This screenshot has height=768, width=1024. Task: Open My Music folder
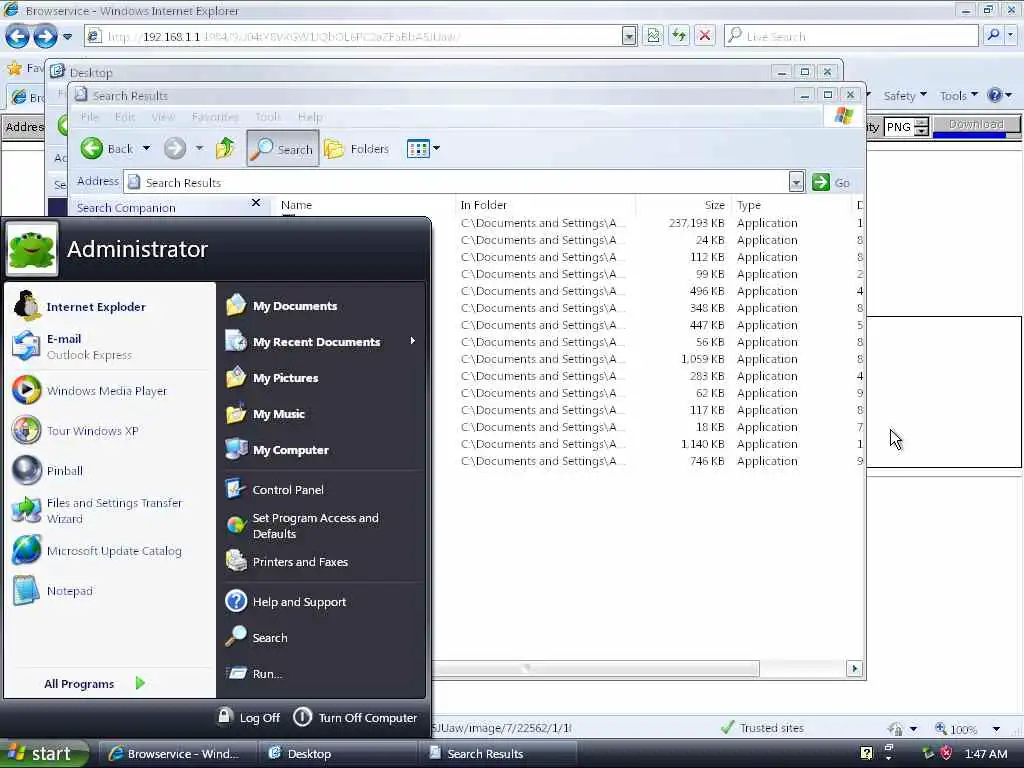click(x=265, y=413)
